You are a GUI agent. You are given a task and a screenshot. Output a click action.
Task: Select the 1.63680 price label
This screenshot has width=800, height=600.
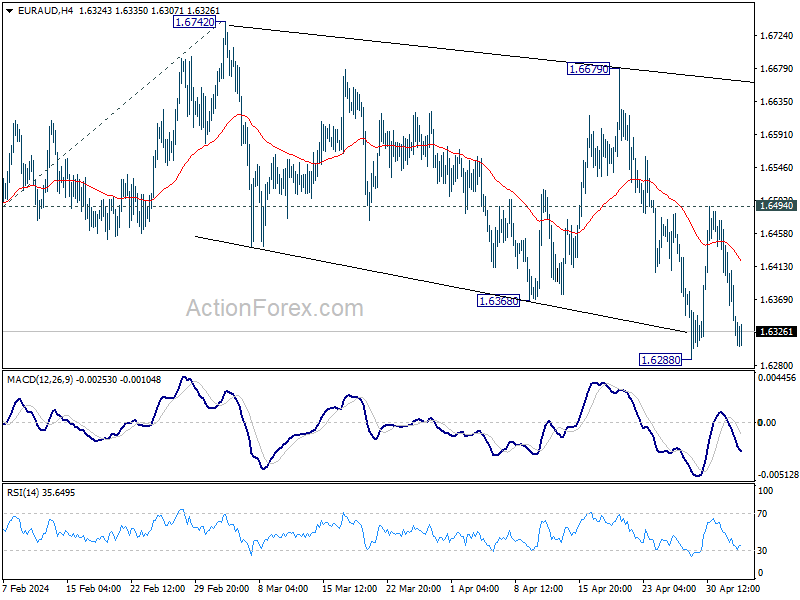498,301
